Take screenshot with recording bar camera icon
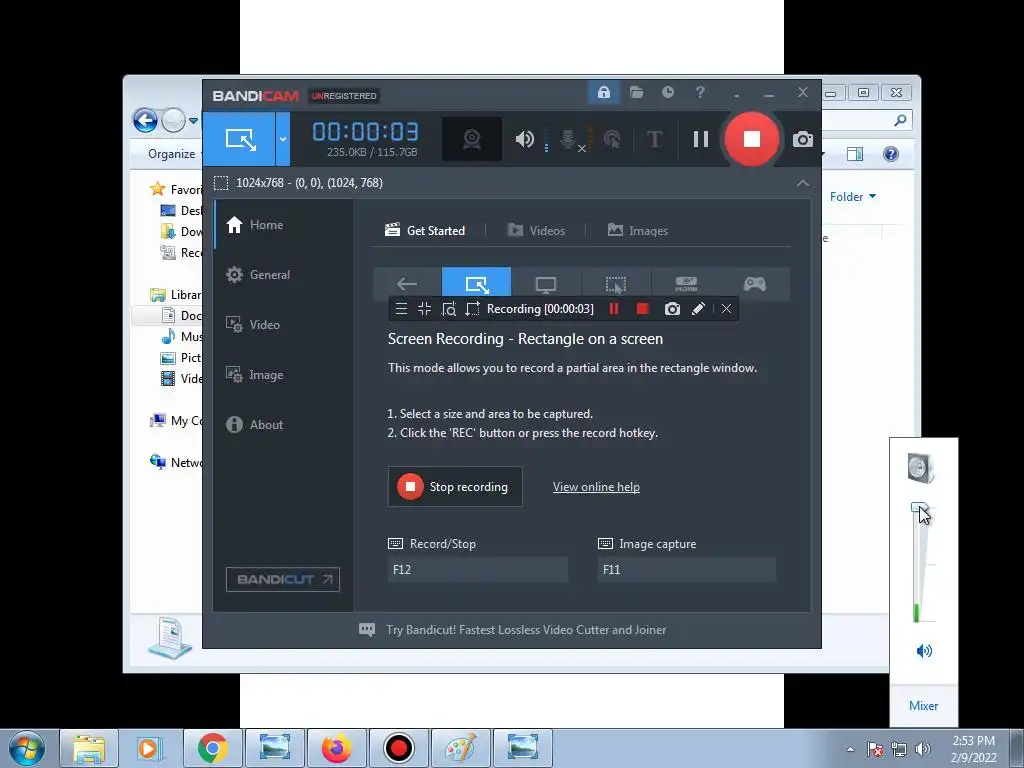The width and height of the screenshot is (1024, 768). [x=672, y=309]
